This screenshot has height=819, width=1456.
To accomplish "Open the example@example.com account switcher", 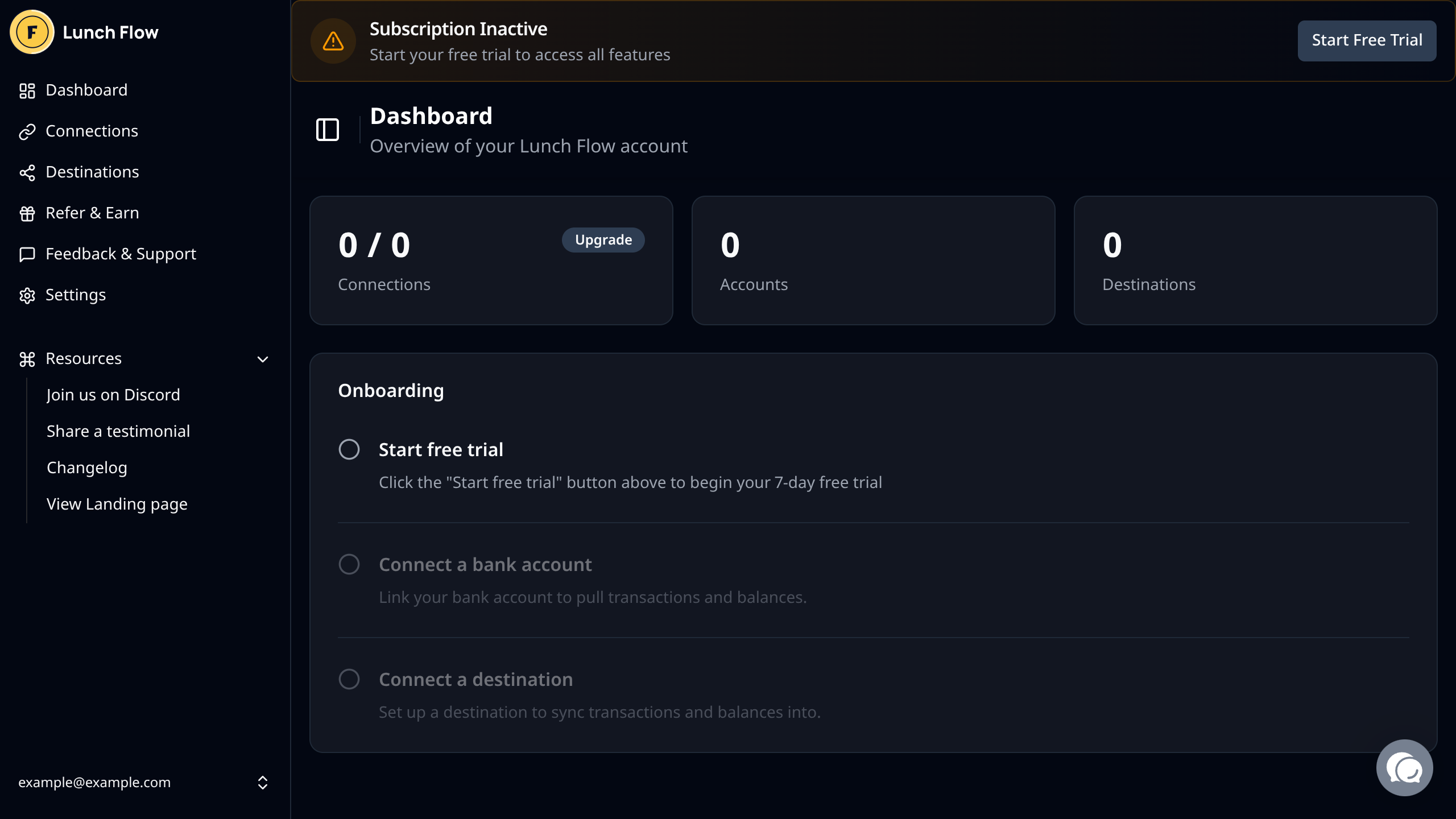I will click(142, 783).
